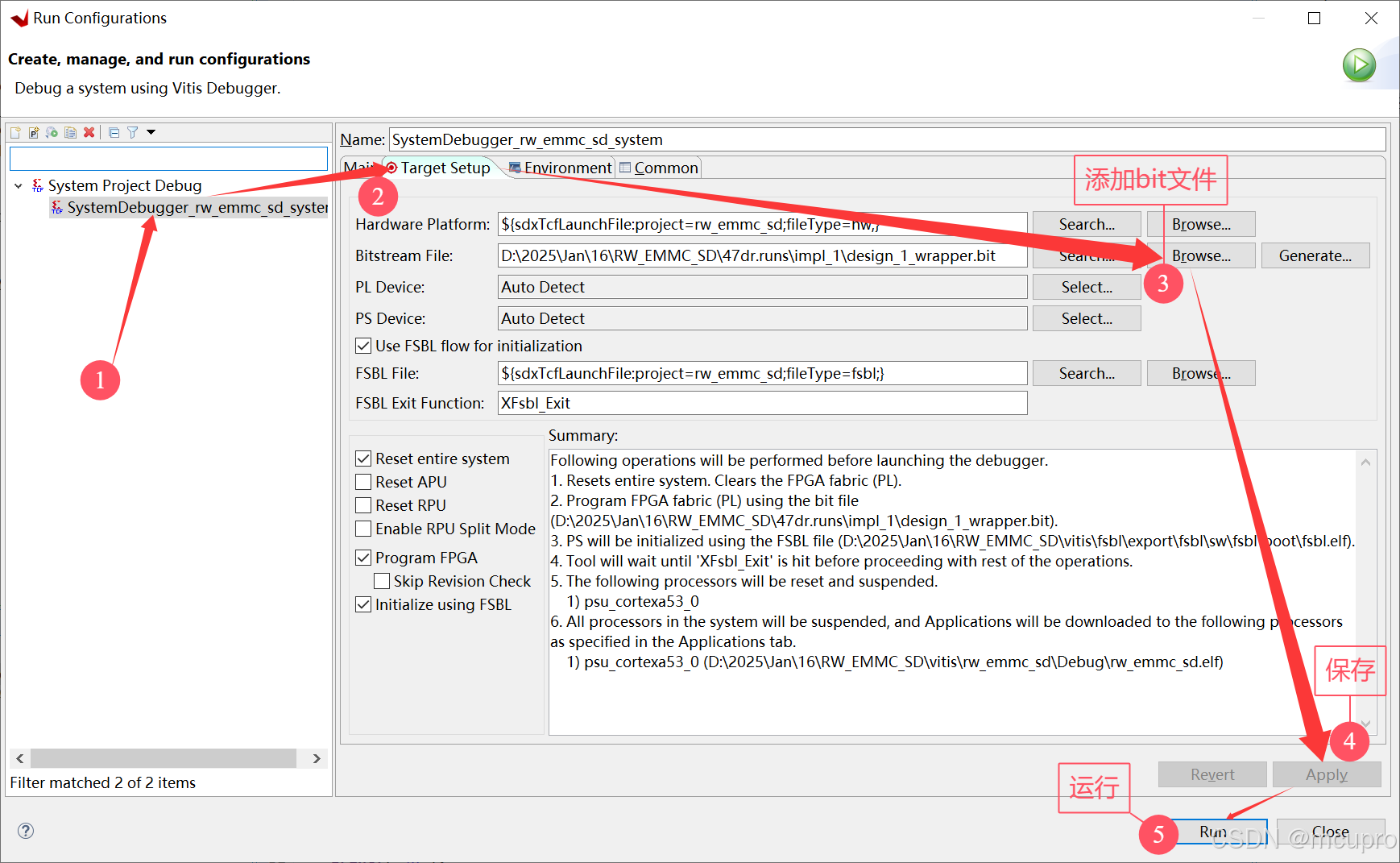Click the New prototype configuration icon
1400x863 pixels.
click(x=34, y=132)
